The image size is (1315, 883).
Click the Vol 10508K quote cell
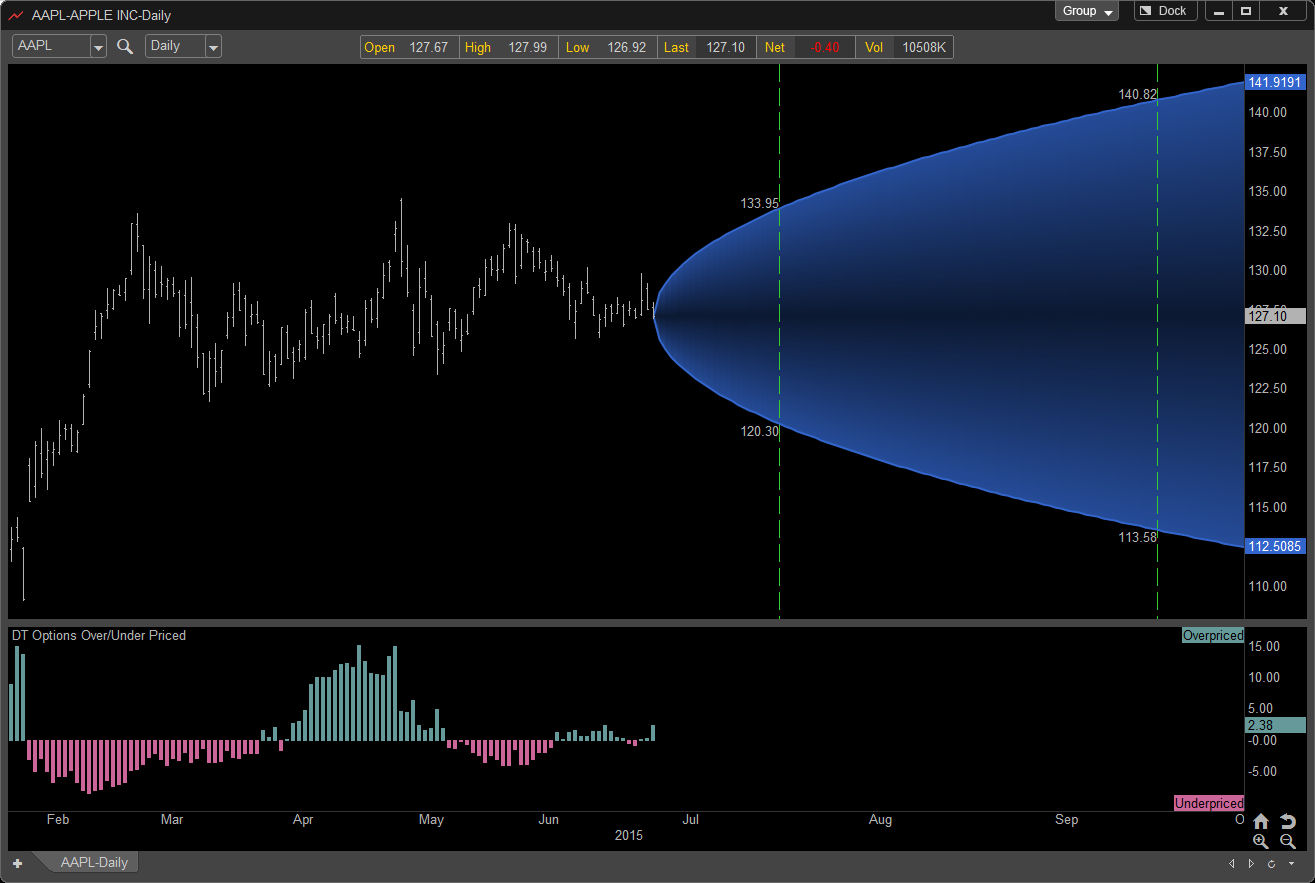[x=905, y=47]
